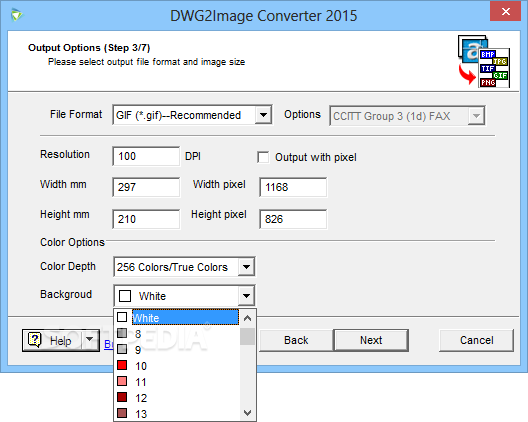Click the Height mm input field
This screenshot has width=528, height=422.
click(x=146, y=219)
